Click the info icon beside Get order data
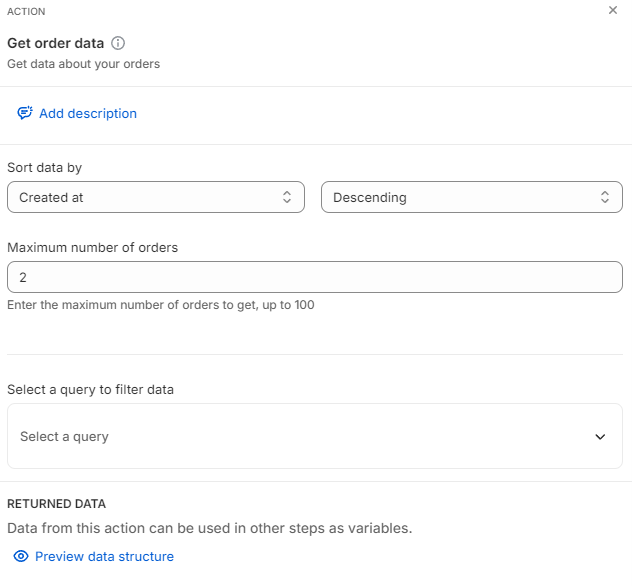Screen dimensions: 632x586 (118, 43)
